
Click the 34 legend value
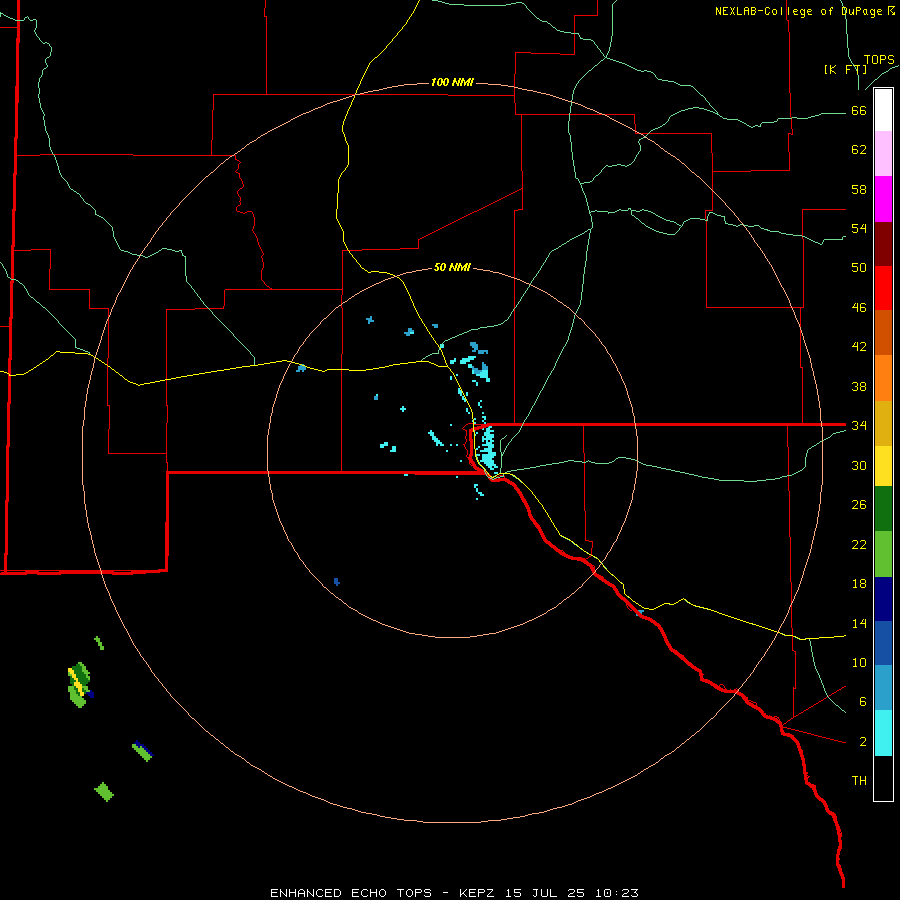[x=859, y=425]
